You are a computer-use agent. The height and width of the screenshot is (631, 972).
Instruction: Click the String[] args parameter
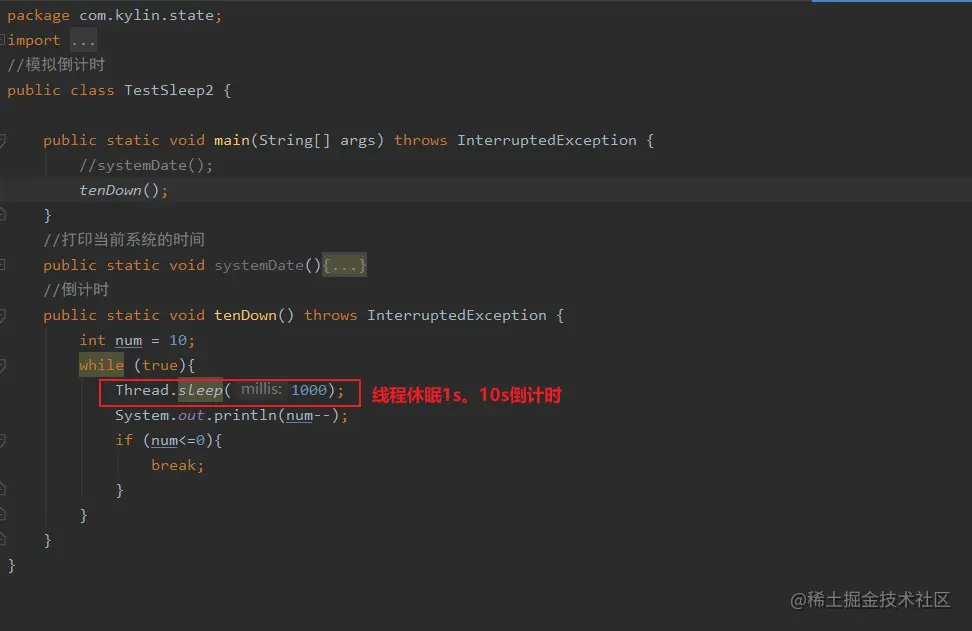coord(317,141)
